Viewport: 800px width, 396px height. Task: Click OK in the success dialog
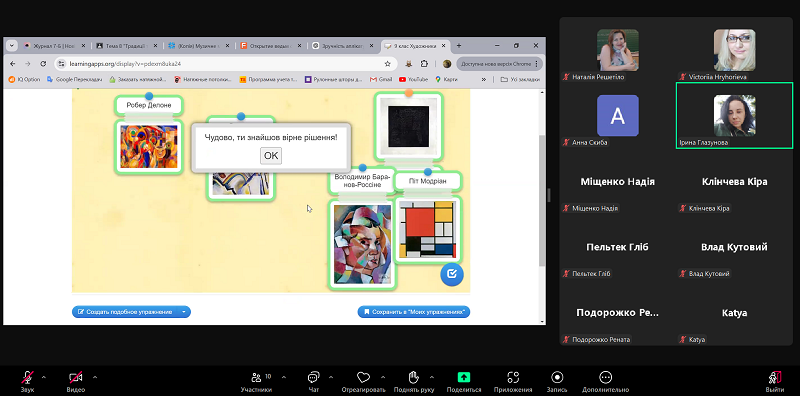pos(271,156)
